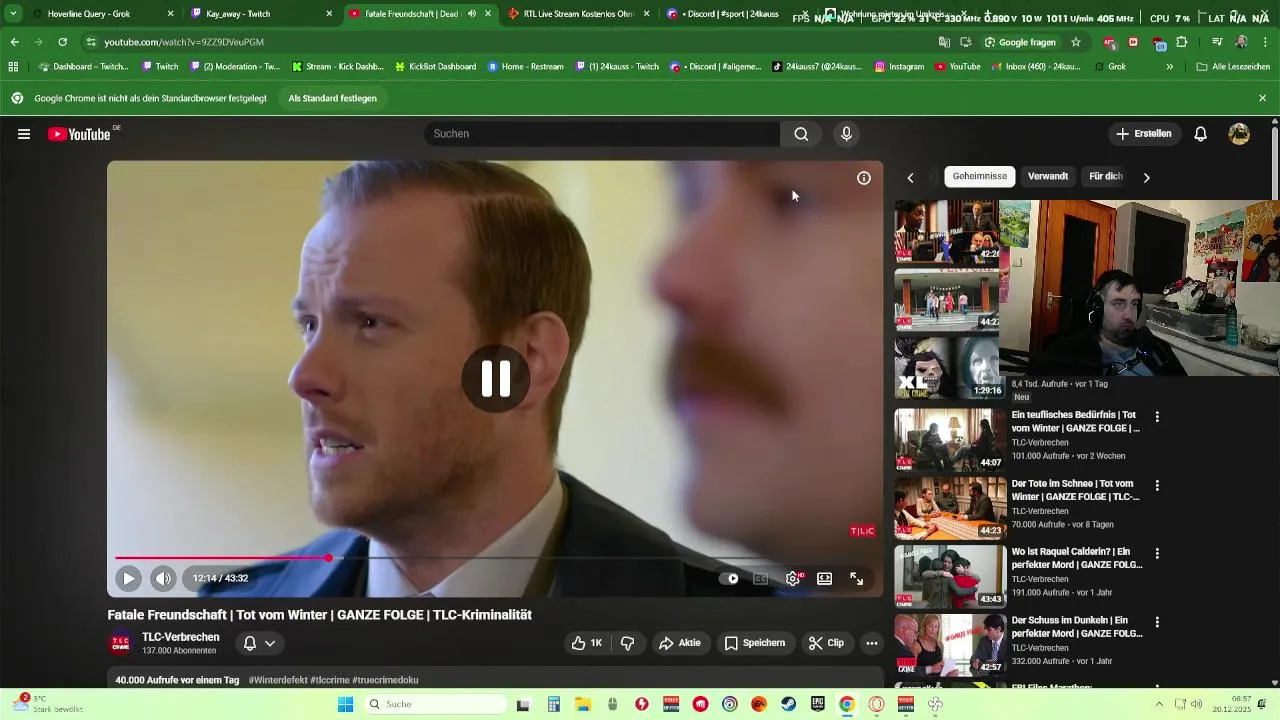Click the Google fragen button

1020,42
